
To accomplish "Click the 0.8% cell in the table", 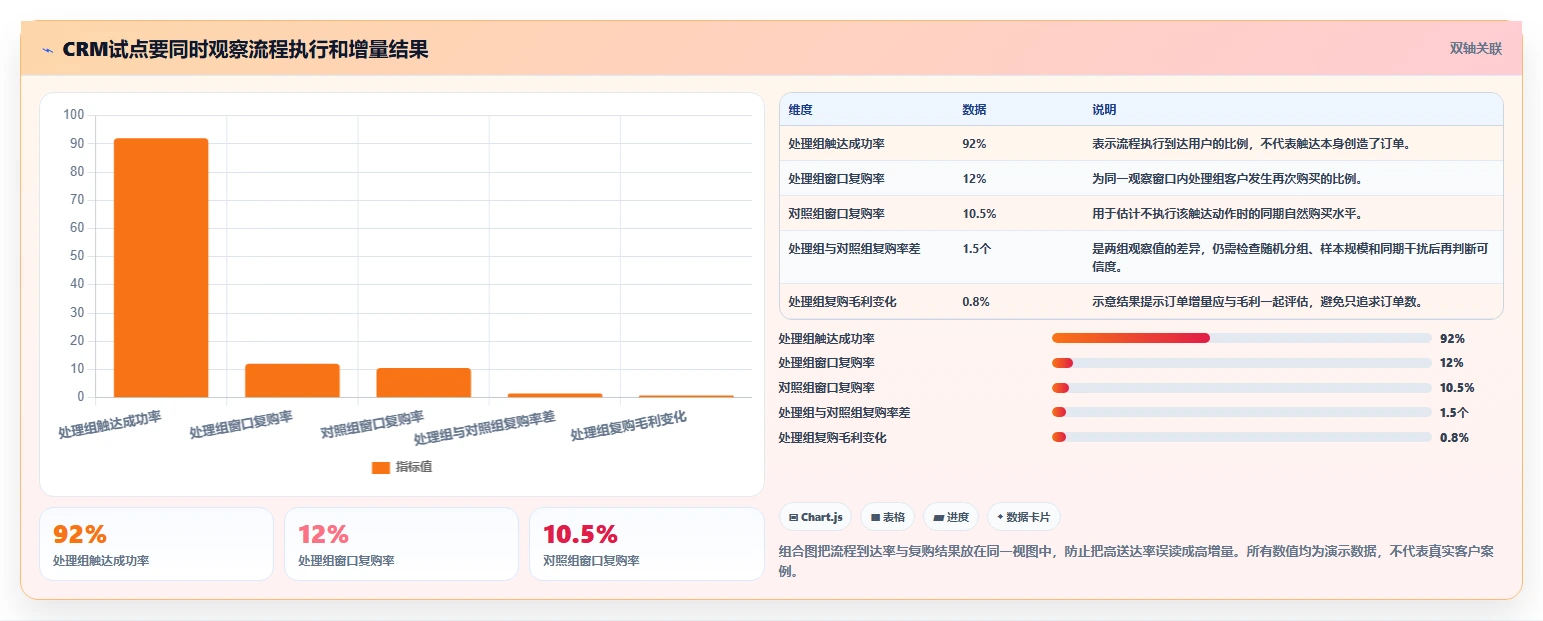I will click(x=976, y=301).
